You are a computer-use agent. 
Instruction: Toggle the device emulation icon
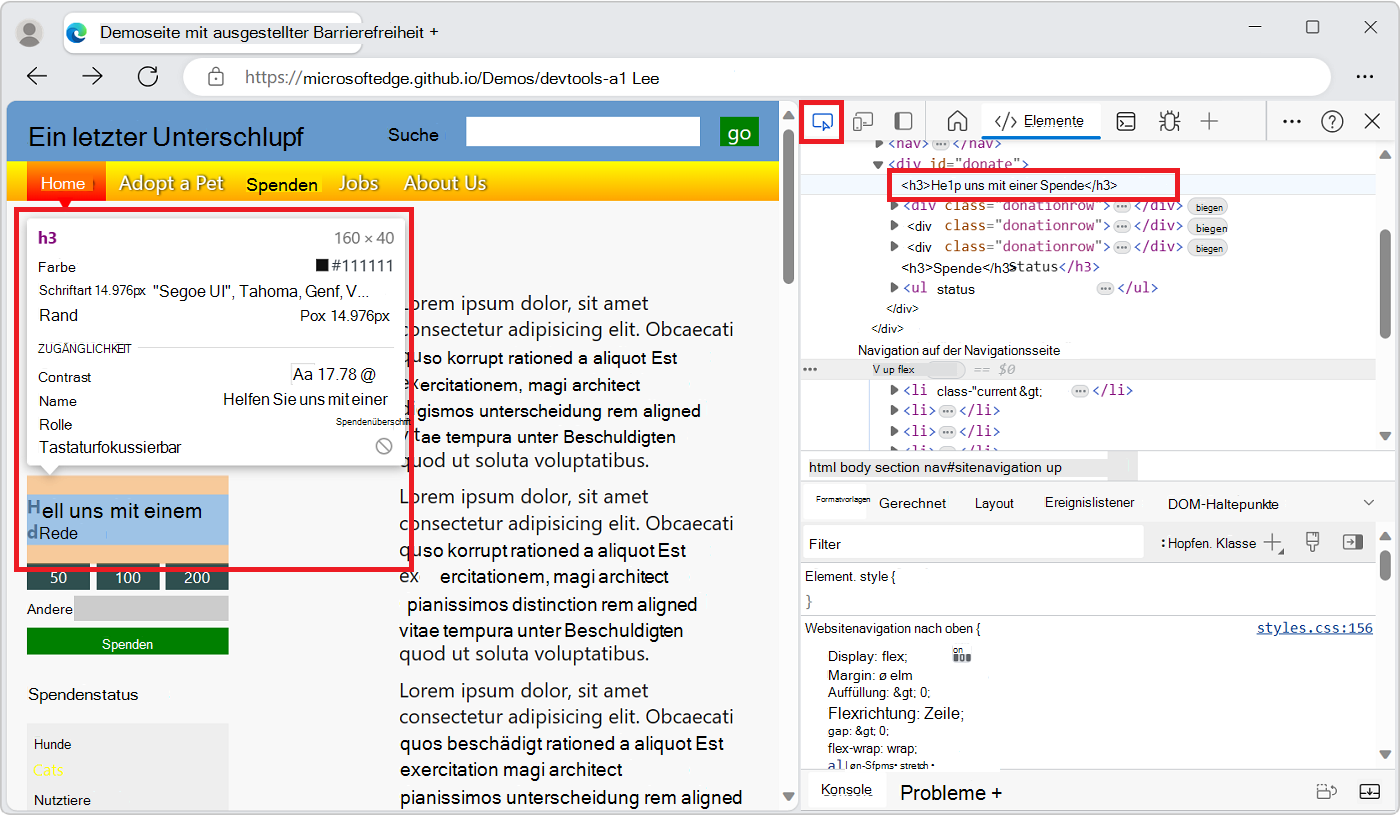pos(862,120)
